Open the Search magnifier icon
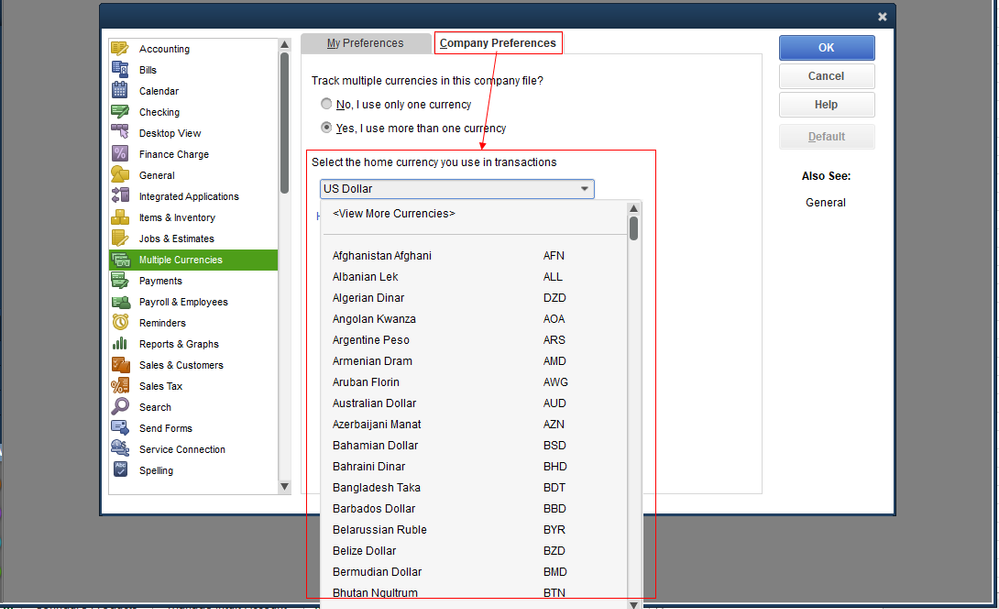Viewport: 999px width, 609px height. tap(120, 406)
